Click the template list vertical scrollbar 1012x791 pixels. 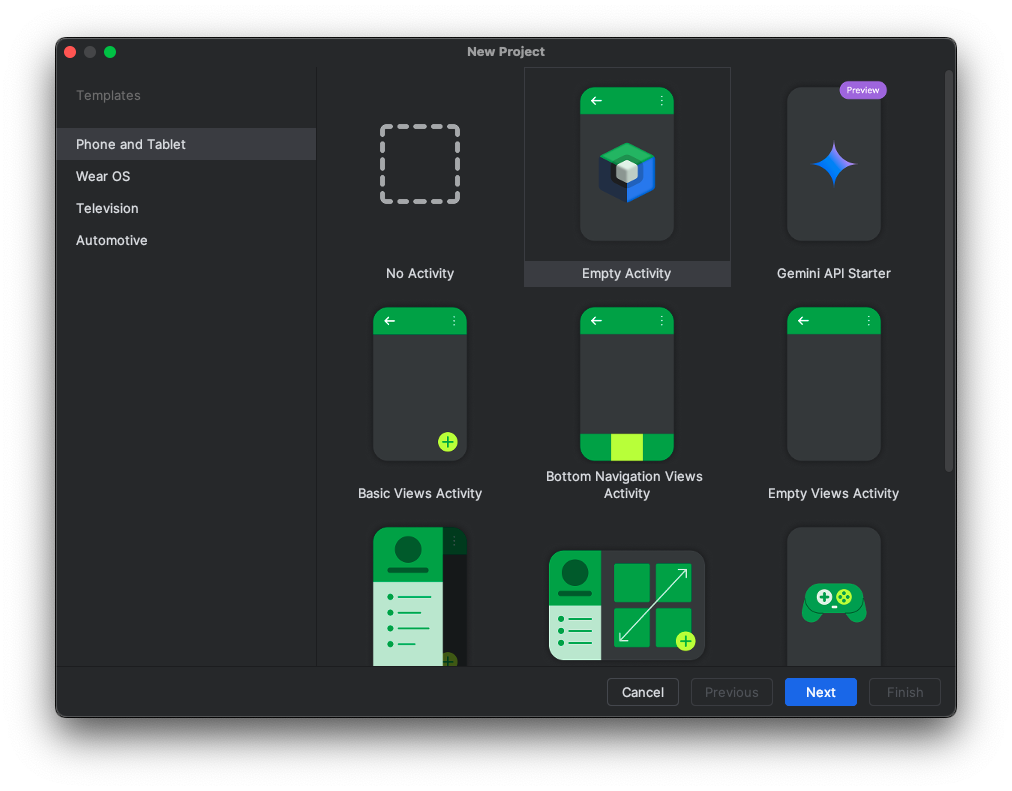click(x=949, y=271)
